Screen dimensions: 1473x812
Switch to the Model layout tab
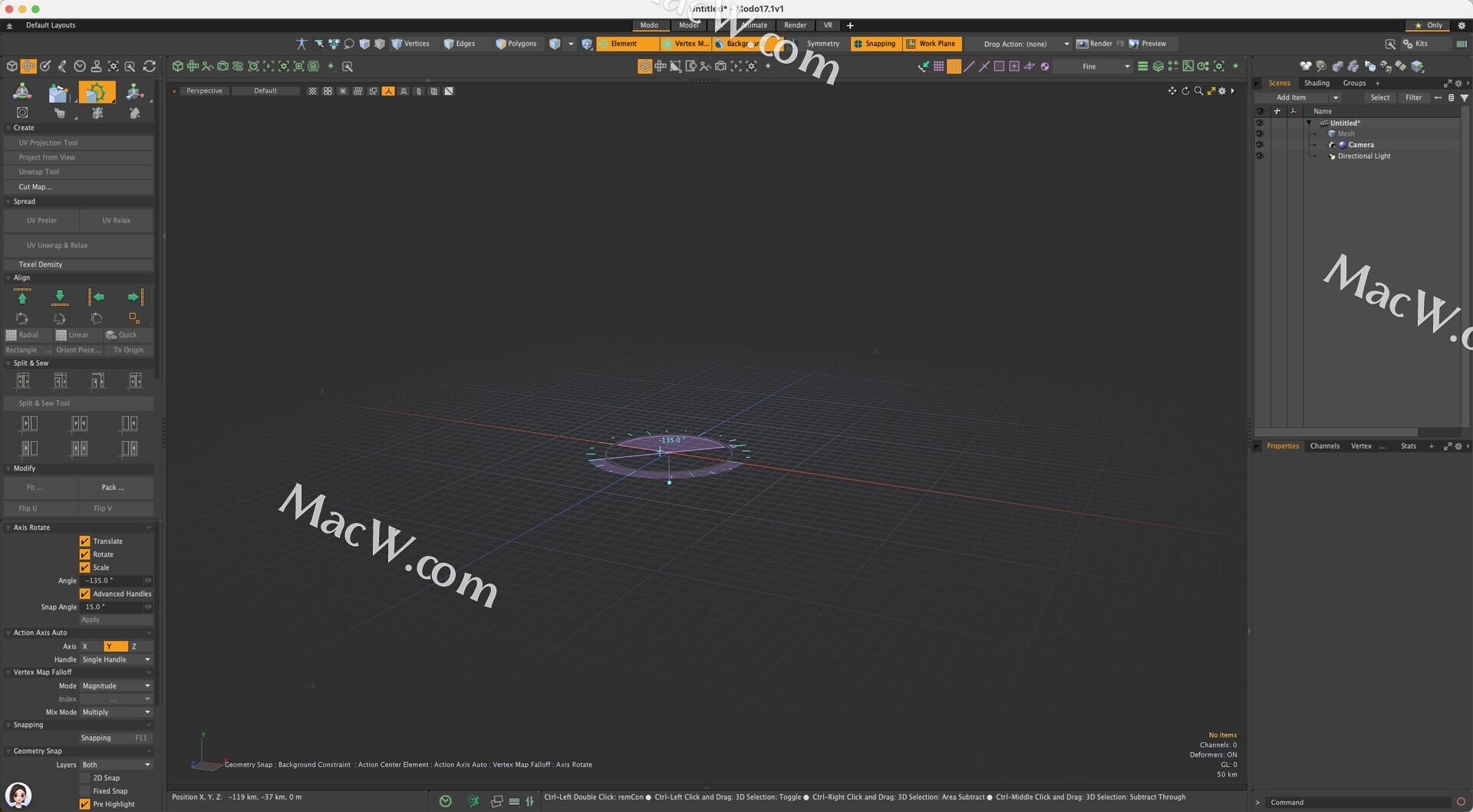[x=688, y=25]
